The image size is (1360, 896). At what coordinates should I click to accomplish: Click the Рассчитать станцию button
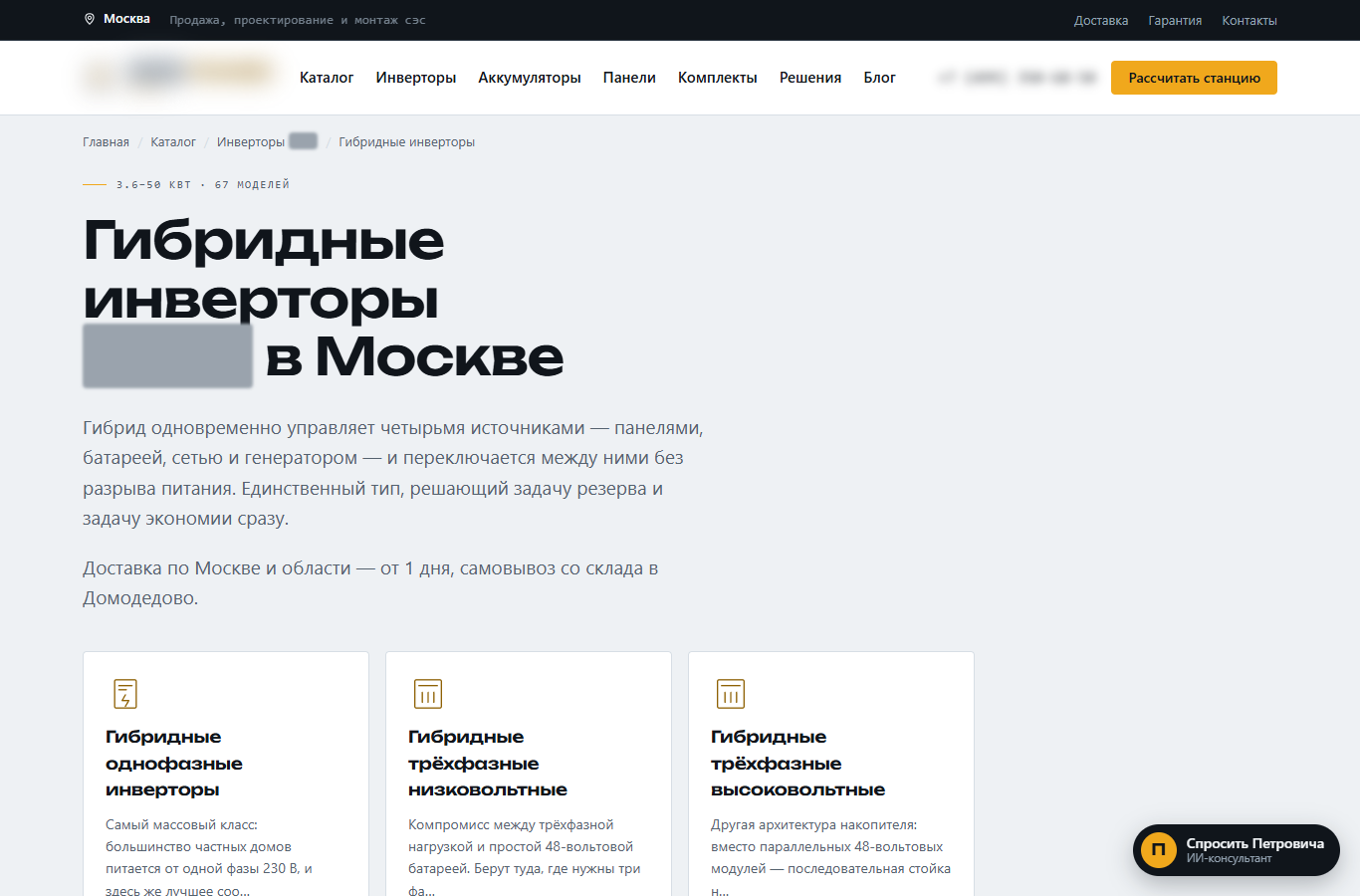click(1194, 78)
